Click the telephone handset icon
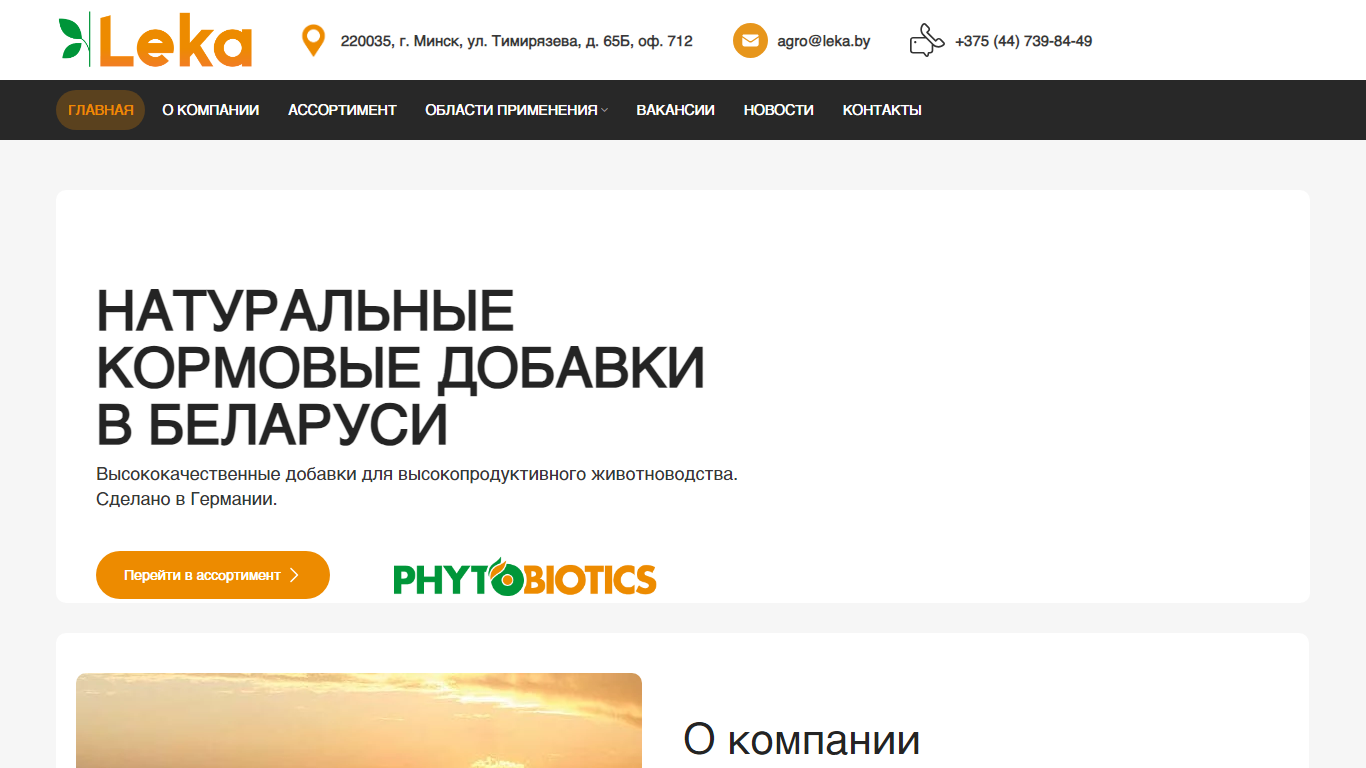1366x768 pixels. point(927,40)
